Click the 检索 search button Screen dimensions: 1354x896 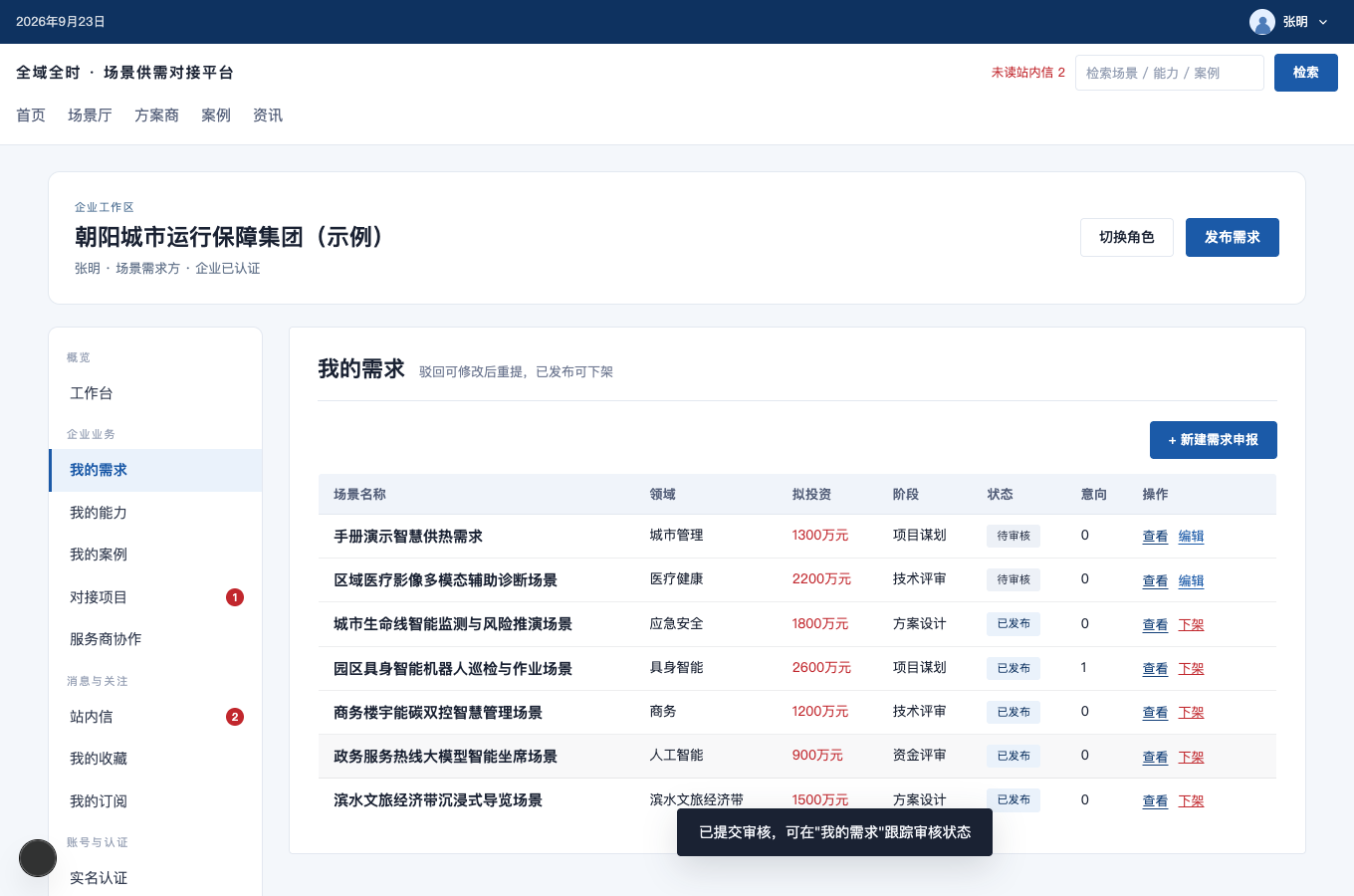pos(1305,73)
